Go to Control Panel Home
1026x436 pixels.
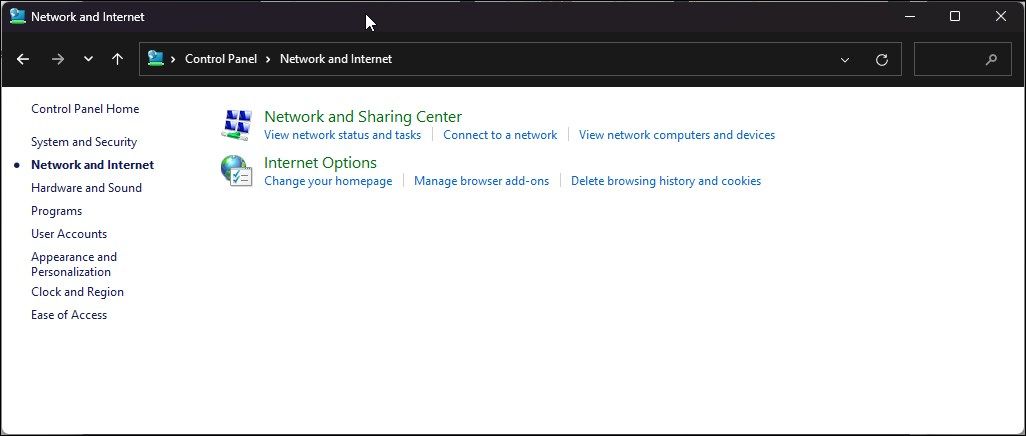(x=85, y=109)
